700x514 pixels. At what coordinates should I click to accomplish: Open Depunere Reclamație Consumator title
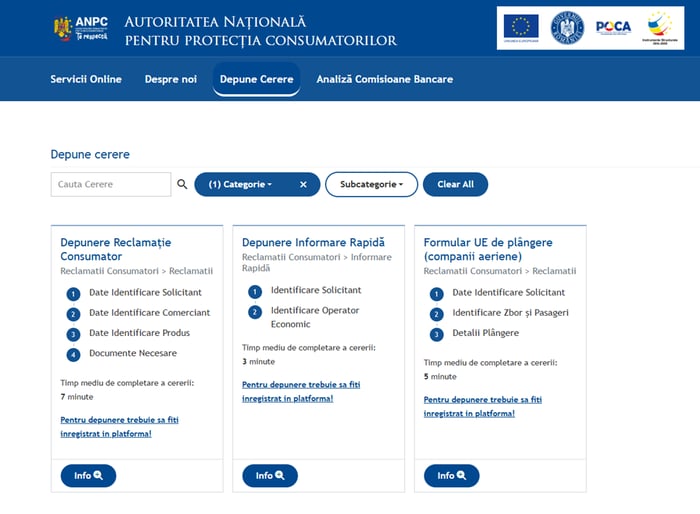[116, 249]
